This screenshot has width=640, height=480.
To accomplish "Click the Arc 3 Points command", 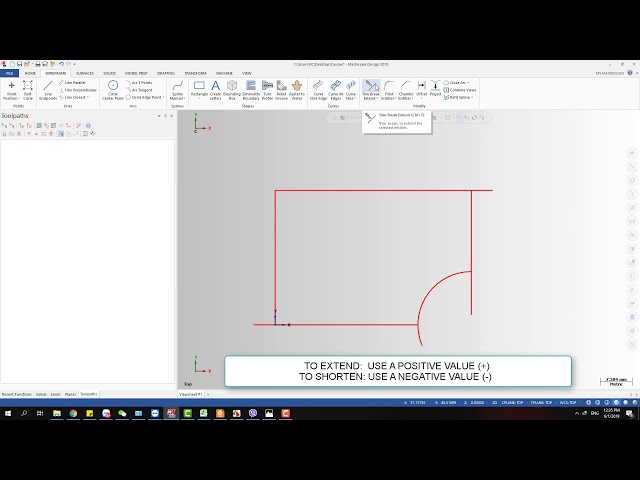I will pos(139,82).
